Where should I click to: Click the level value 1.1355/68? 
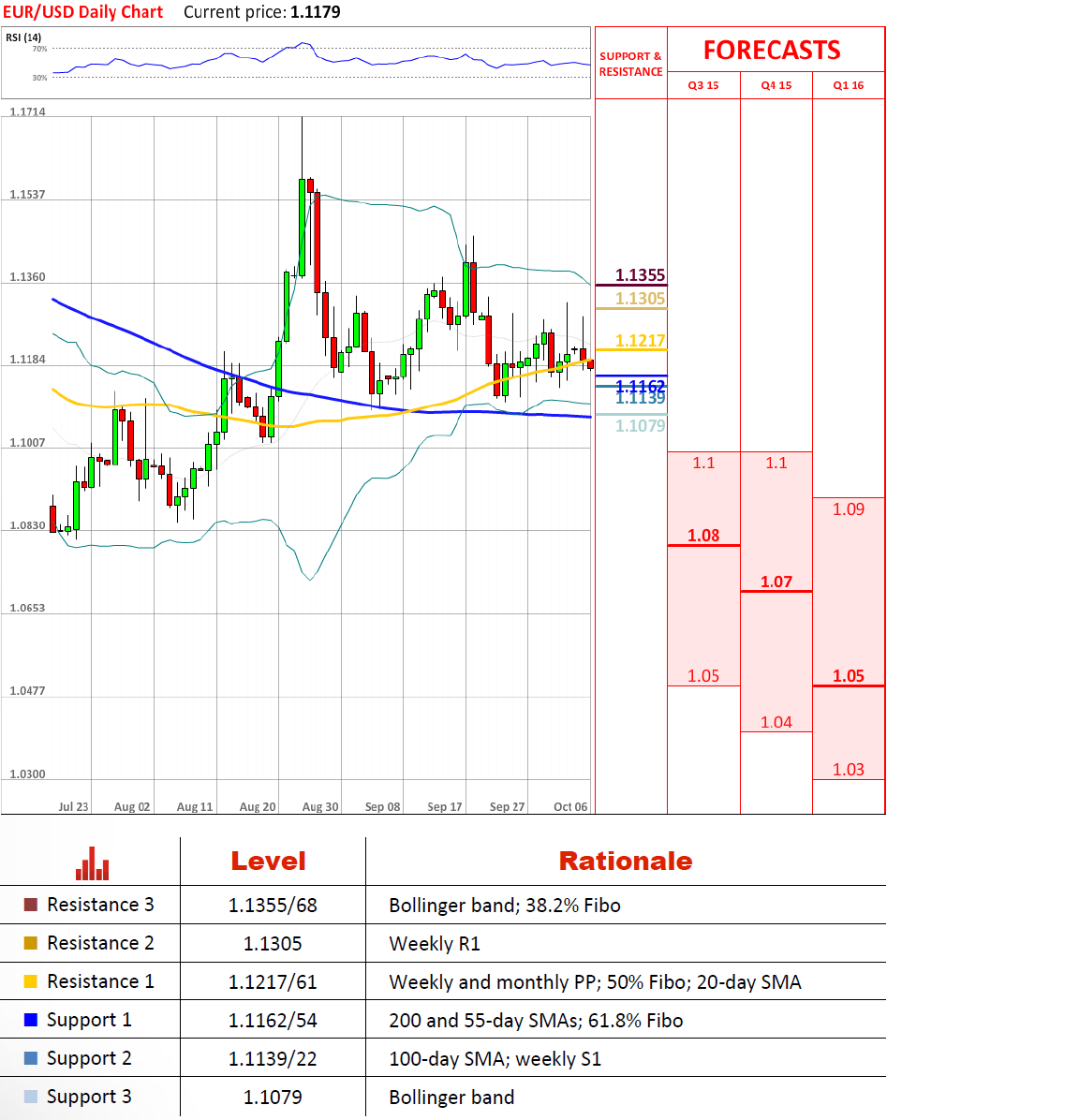(273, 906)
